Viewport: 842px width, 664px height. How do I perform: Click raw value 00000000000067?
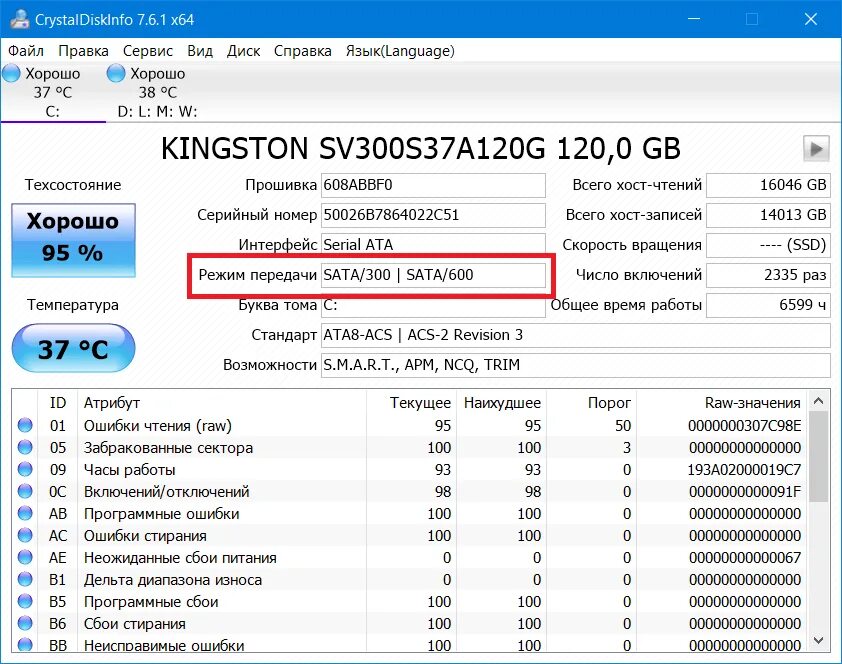point(745,558)
